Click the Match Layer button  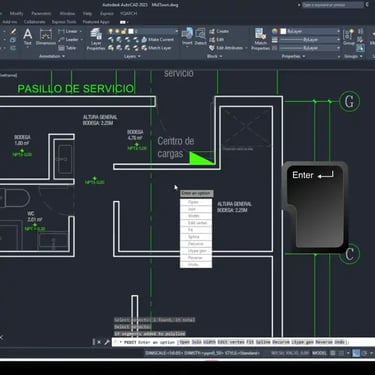click(x=157, y=48)
